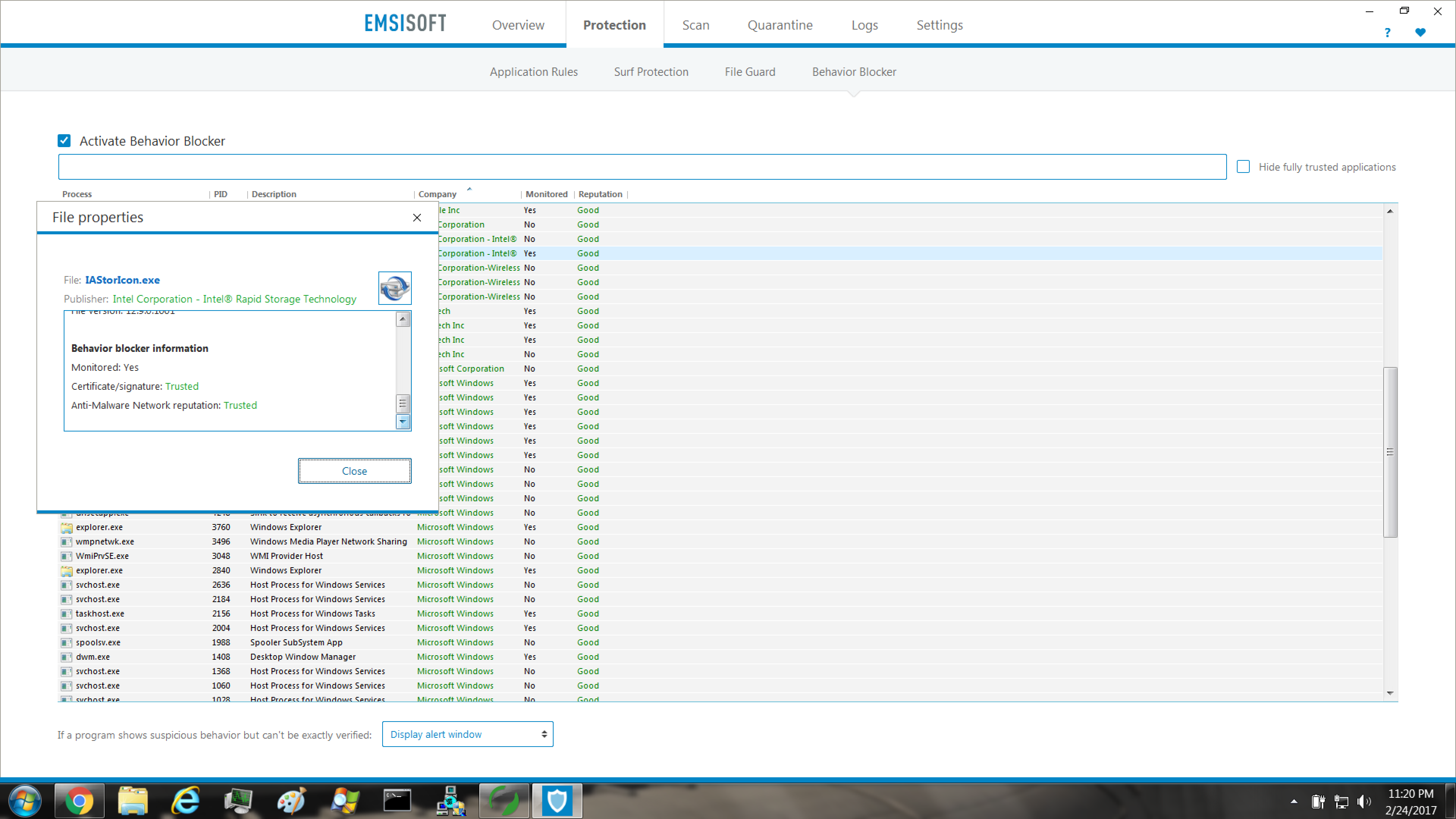Open the Emsisoft shield taskbar icon
This screenshot has width=1456, height=819.
pyautogui.click(x=557, y=801)
